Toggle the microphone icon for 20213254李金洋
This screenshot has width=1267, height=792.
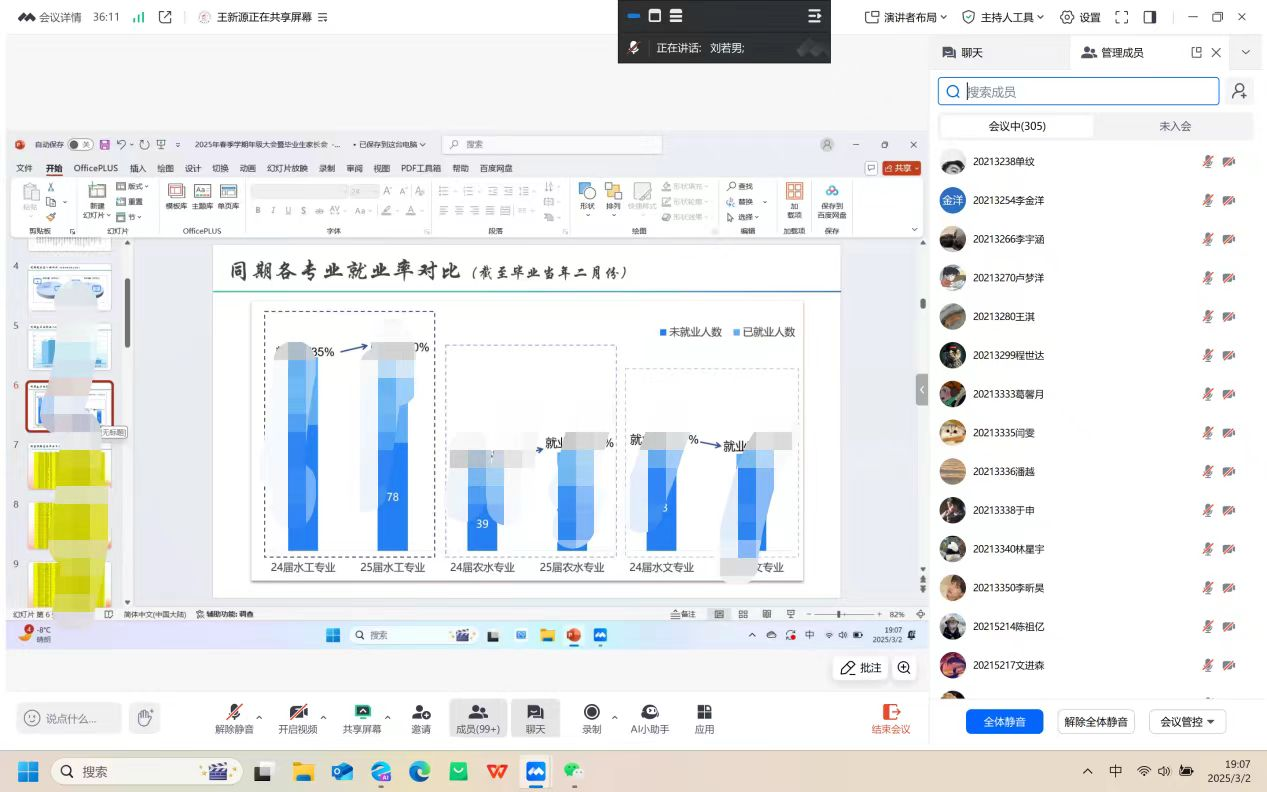tap(1208, 200)
